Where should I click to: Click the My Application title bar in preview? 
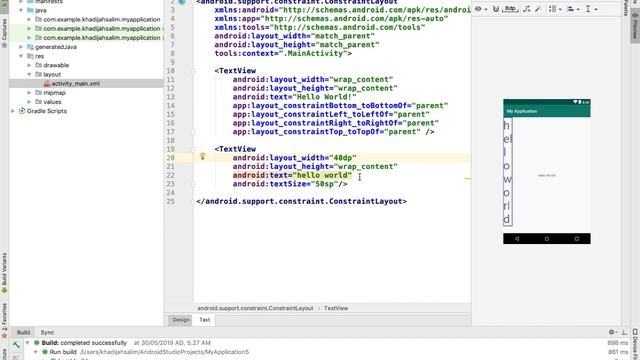click(547, 111)
